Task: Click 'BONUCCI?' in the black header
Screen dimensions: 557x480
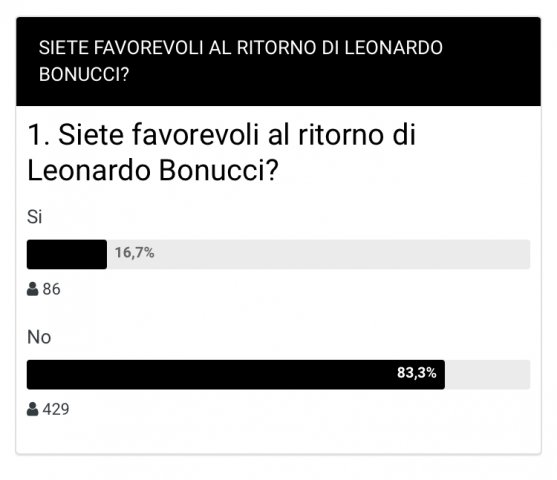Action: [x=84, y=75]
